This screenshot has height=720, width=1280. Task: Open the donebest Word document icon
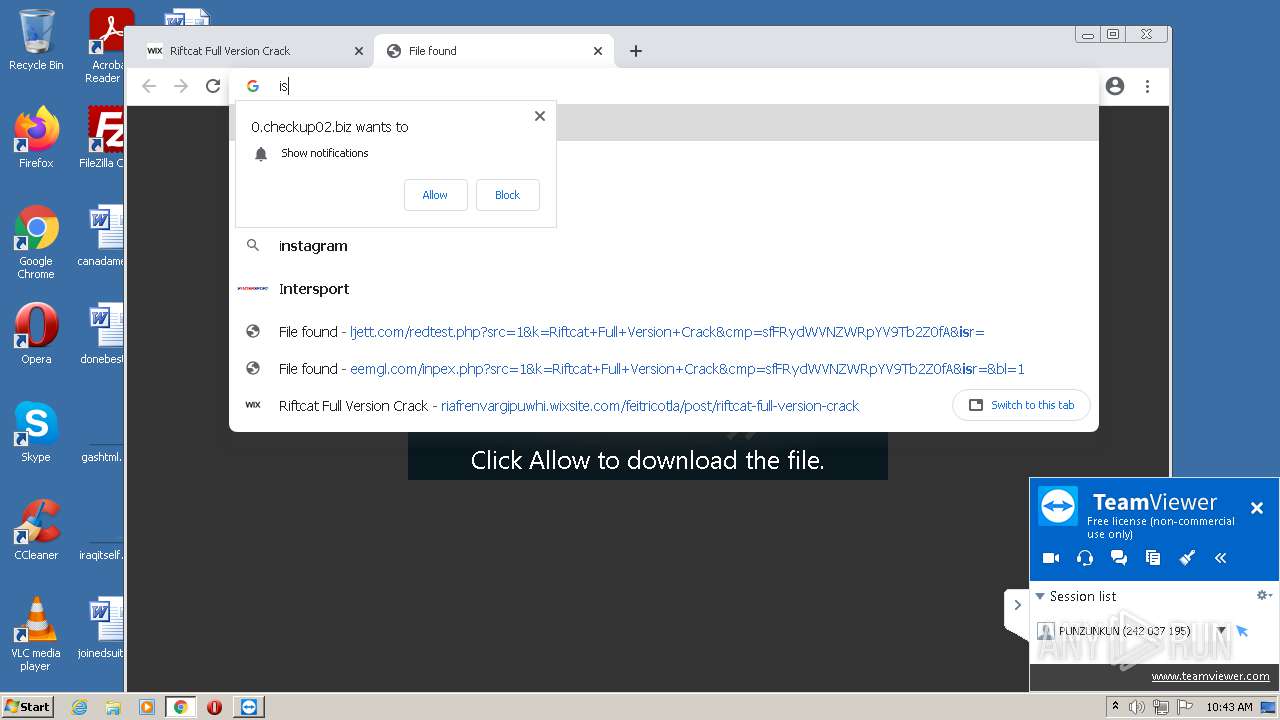click(103, 333)
